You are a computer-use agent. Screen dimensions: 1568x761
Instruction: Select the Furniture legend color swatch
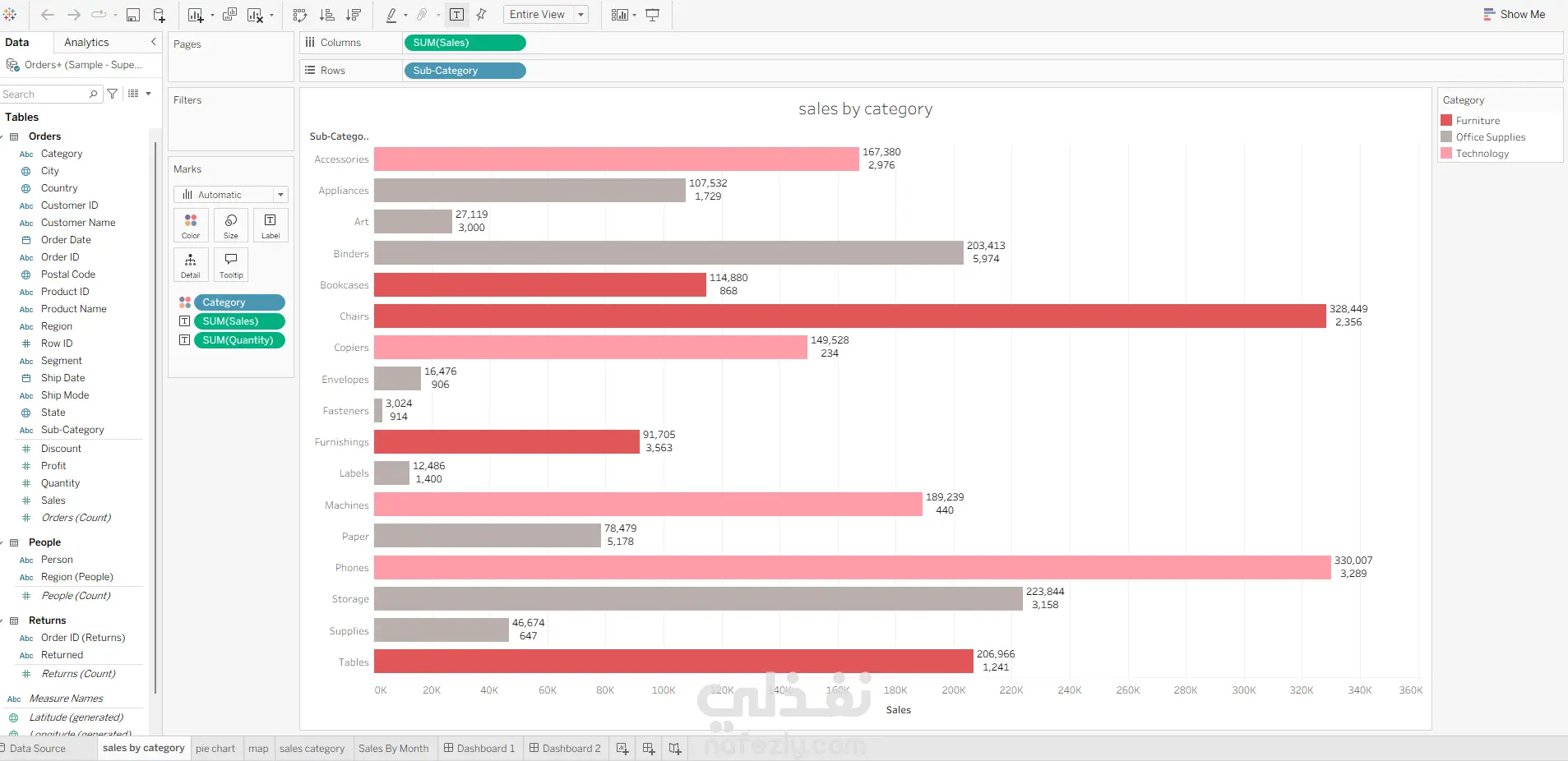[x=1446, y=120]
